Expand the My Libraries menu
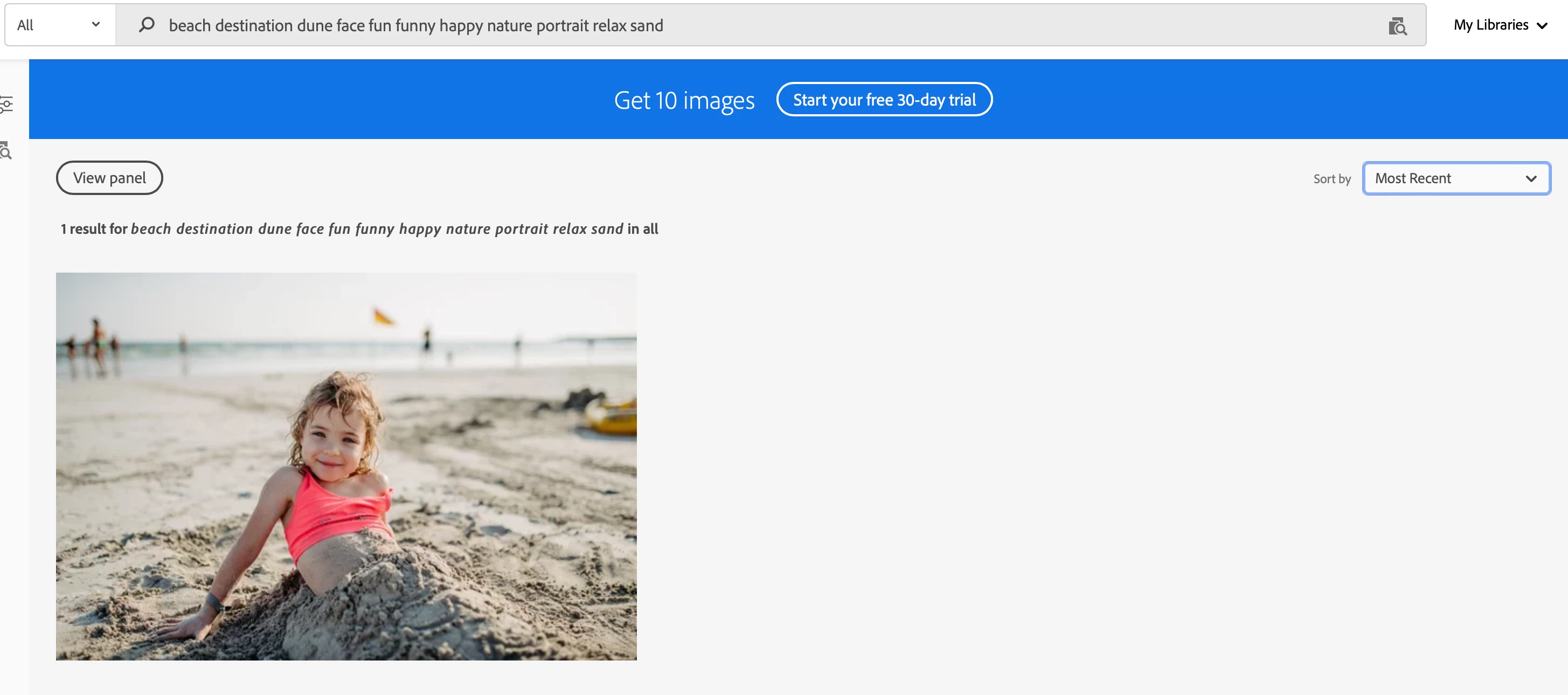1568x695 pixels. [1491, 25]
